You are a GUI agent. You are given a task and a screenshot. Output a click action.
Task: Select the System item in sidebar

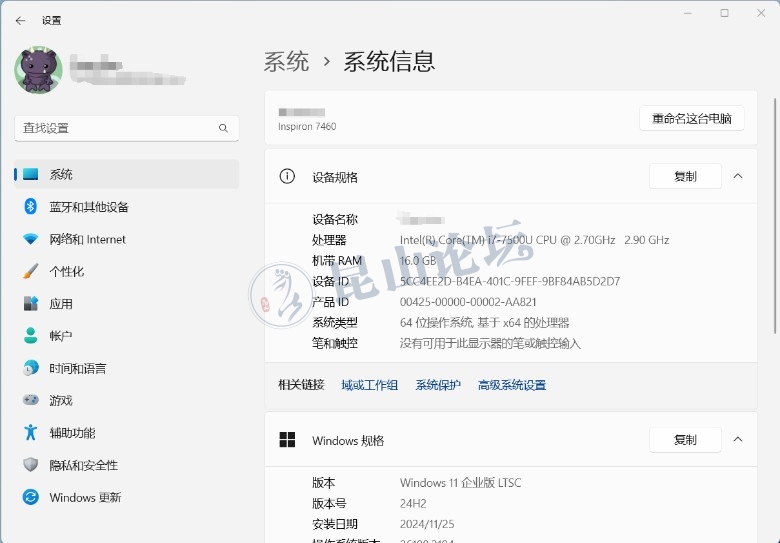pyautogui.click(x=61, y=174)
